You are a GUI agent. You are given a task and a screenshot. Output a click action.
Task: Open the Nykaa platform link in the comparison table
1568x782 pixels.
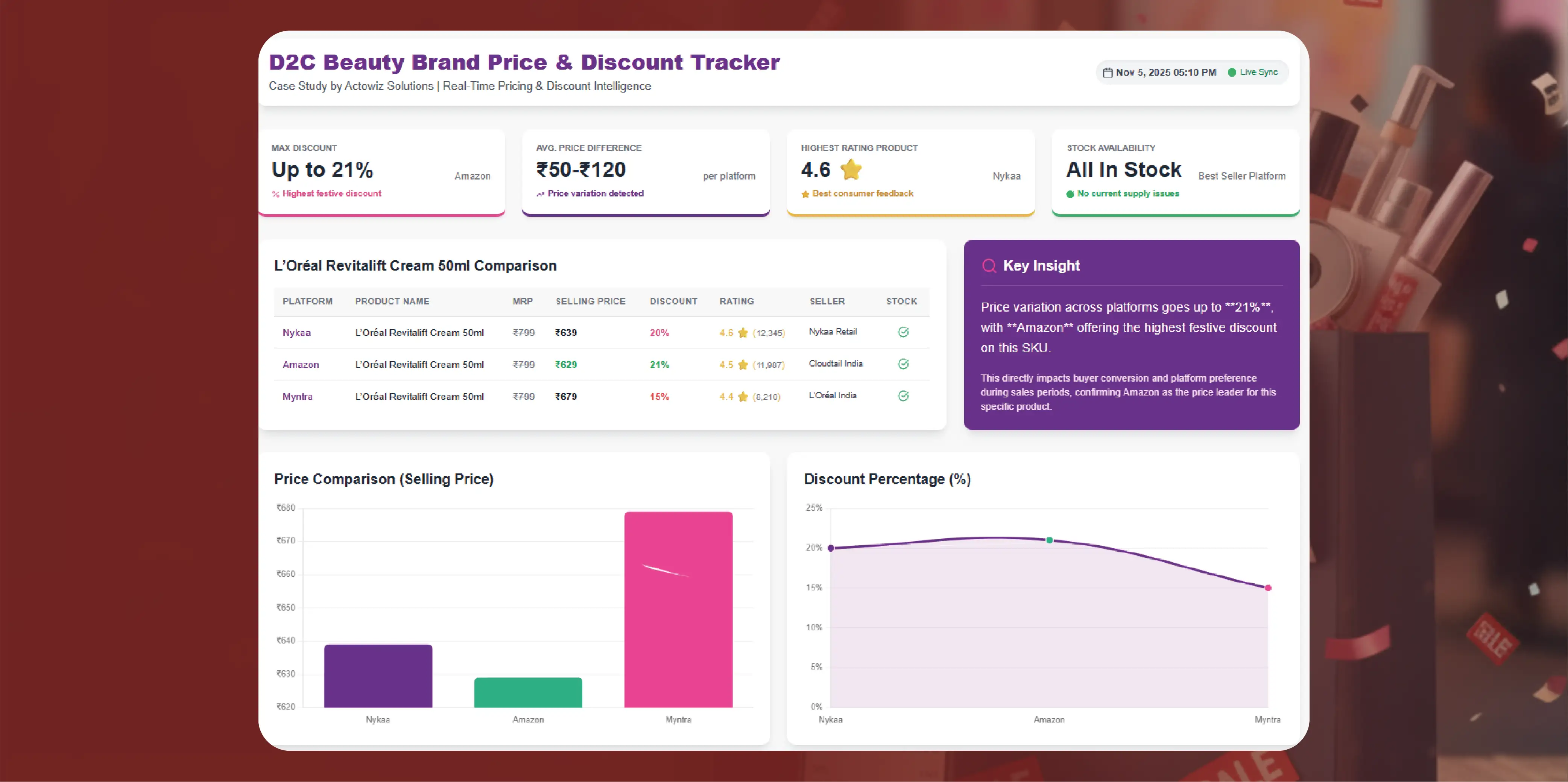tap(296, 333)
